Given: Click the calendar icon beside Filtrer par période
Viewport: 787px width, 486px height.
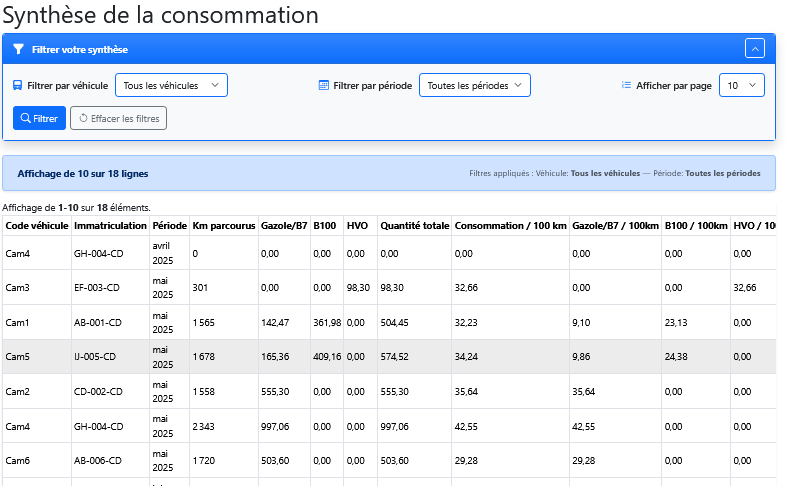Looking at the screenshot, I should pyautogui.click(x=323, y=86).
